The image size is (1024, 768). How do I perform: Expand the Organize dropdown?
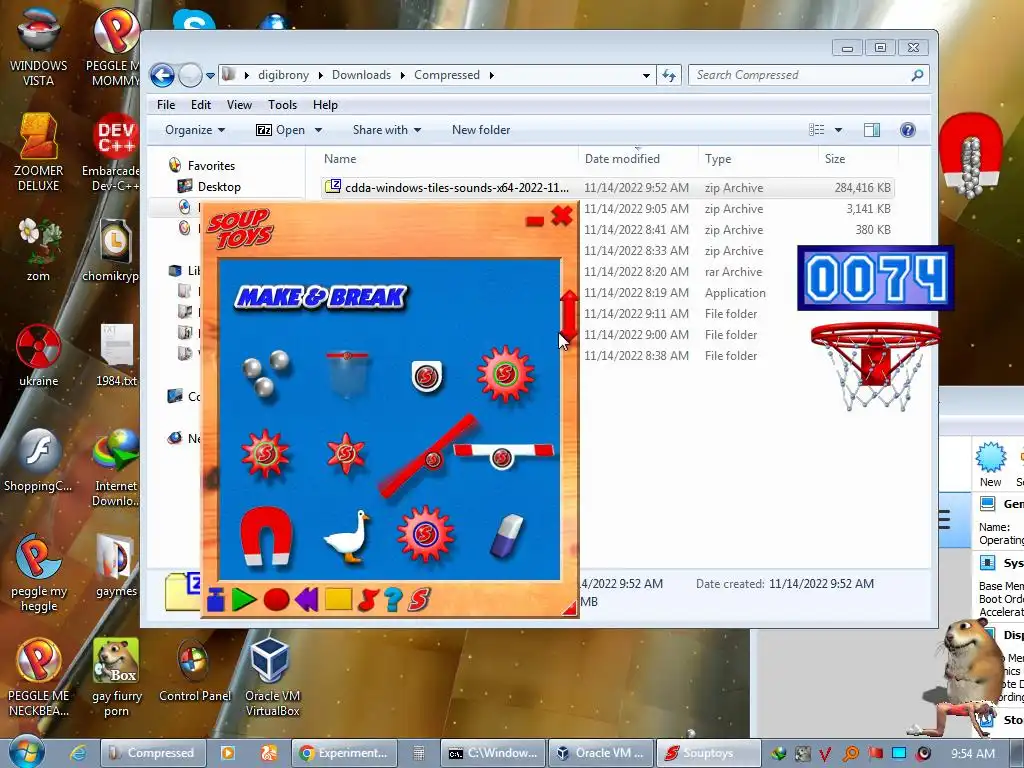pos(195,130)
